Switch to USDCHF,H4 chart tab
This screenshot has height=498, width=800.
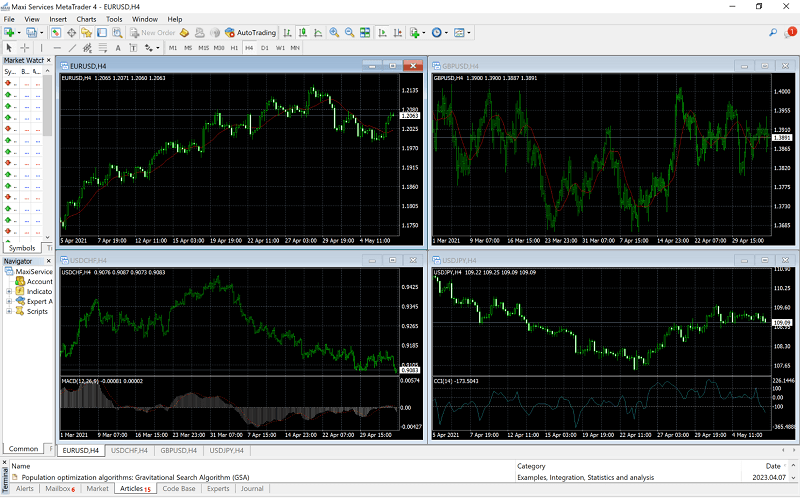(129, 451)
